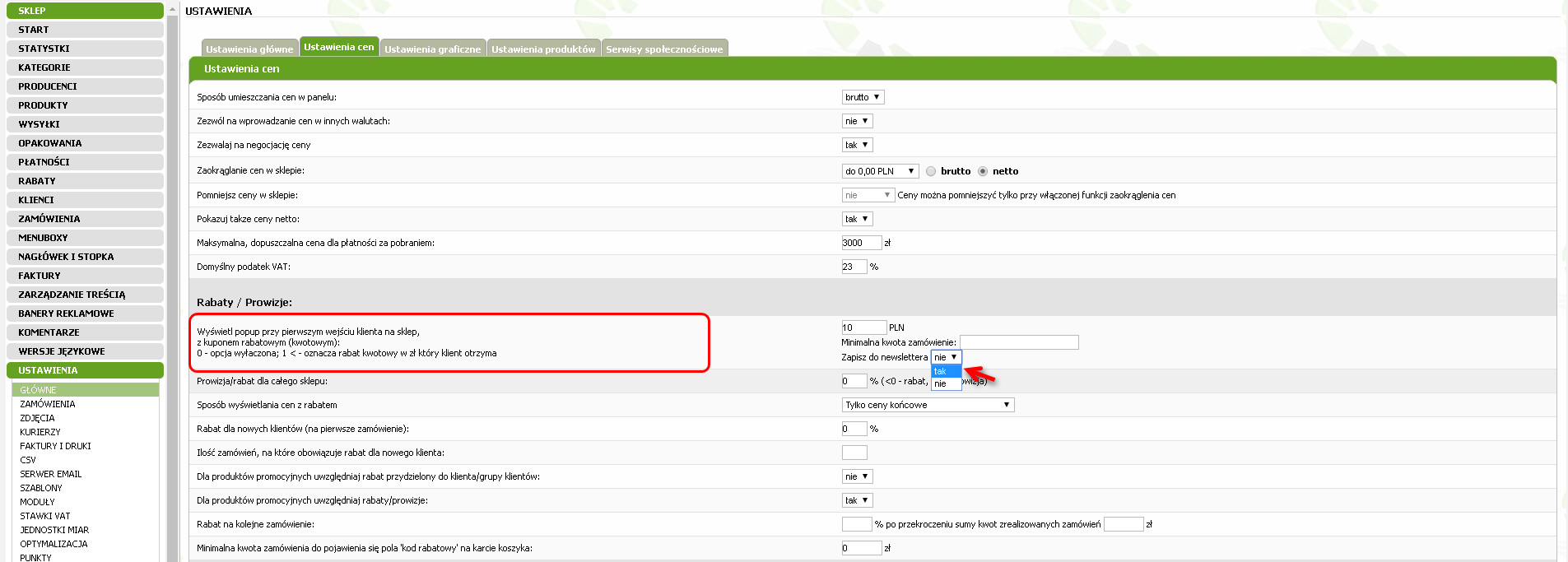Image resolution: width=1568 pixels, height=562 pixels.
Task: Open the Serwisy społecznościowe tab
Action: click(x=664, y=49)
